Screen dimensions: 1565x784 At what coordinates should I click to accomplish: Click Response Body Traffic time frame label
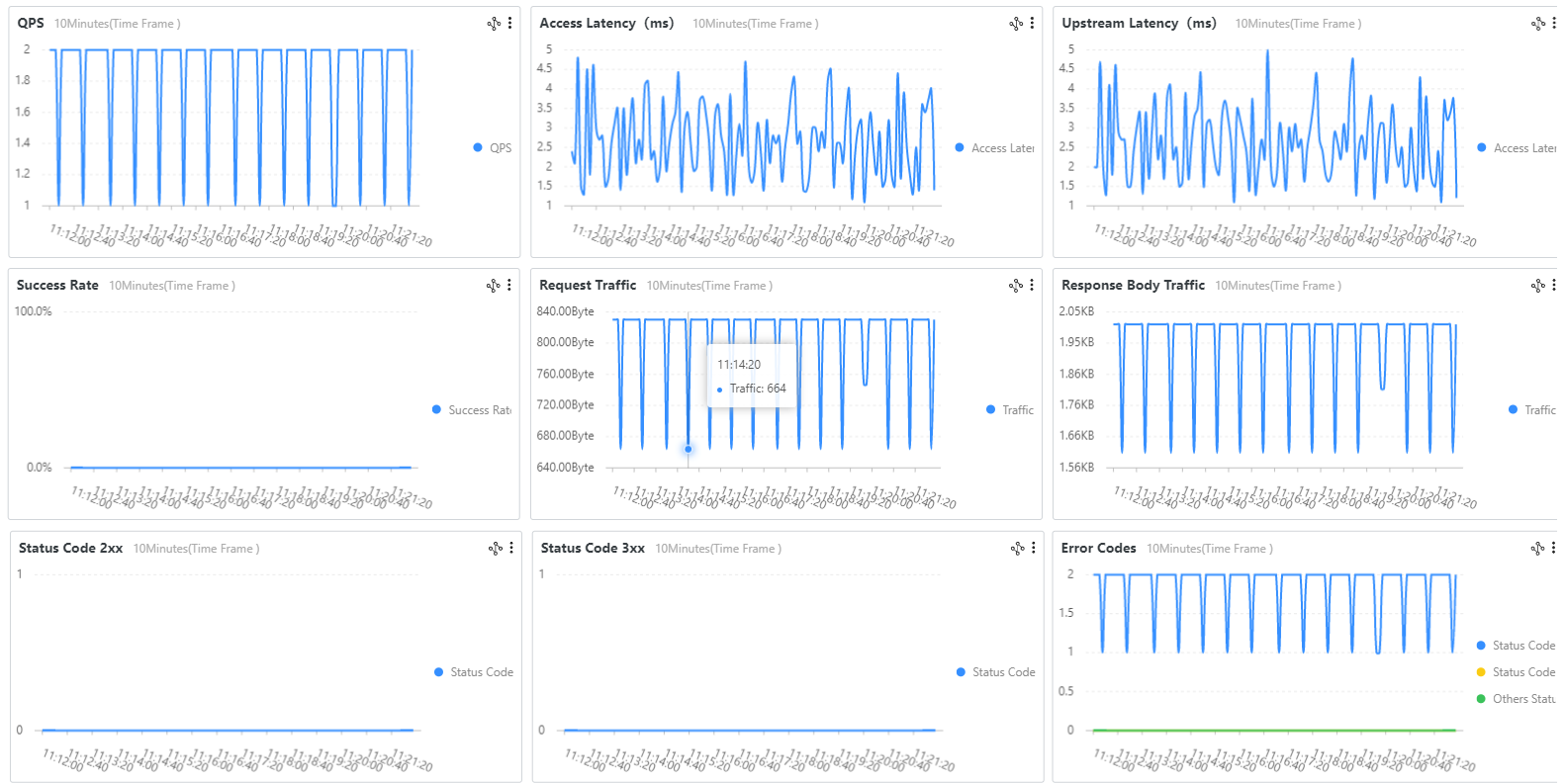[1278, 286]
